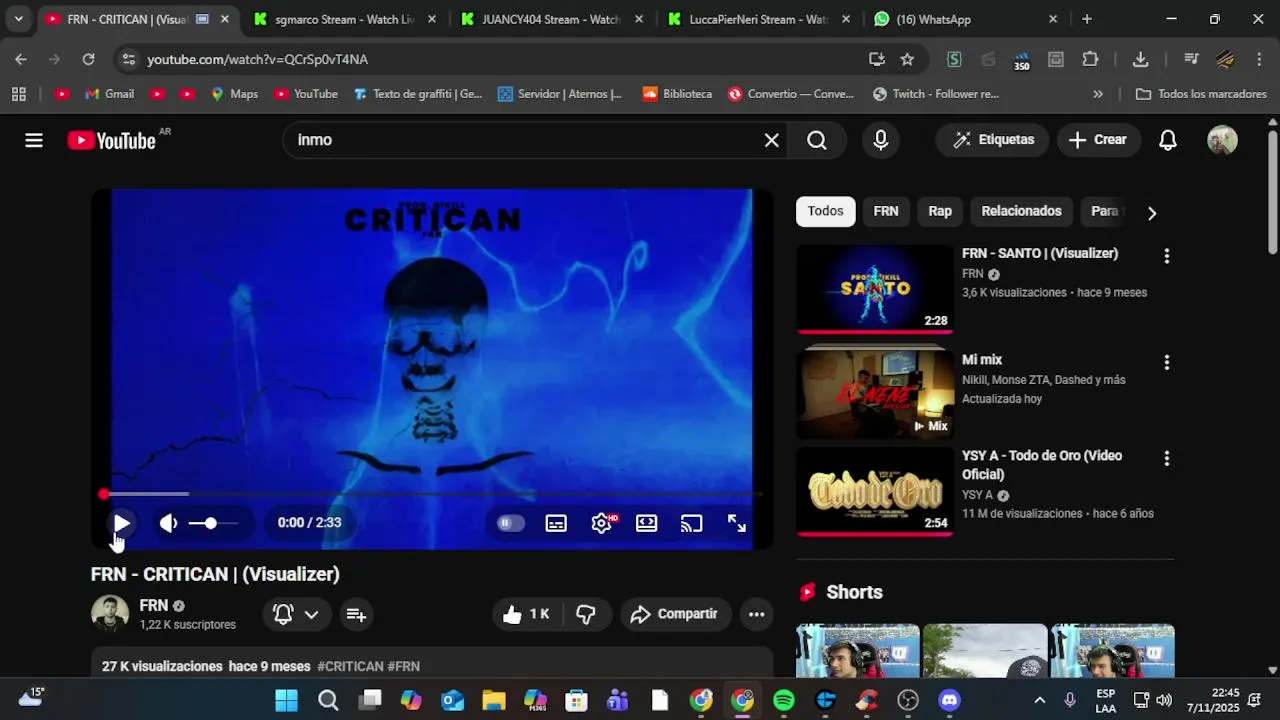Save video to playlist icon

tap(356, 614)
